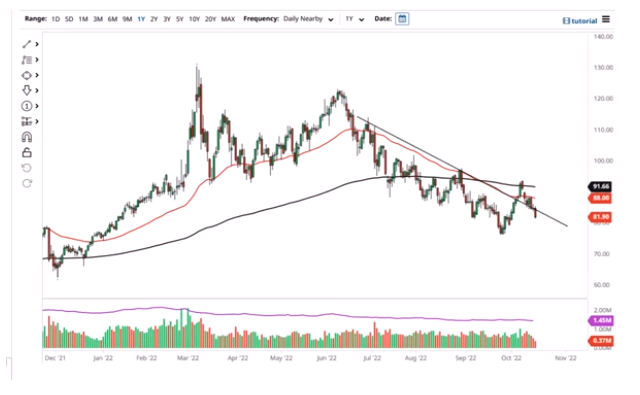
Task: Click the Jun '22 date axis label
Action: pos(327,358)
